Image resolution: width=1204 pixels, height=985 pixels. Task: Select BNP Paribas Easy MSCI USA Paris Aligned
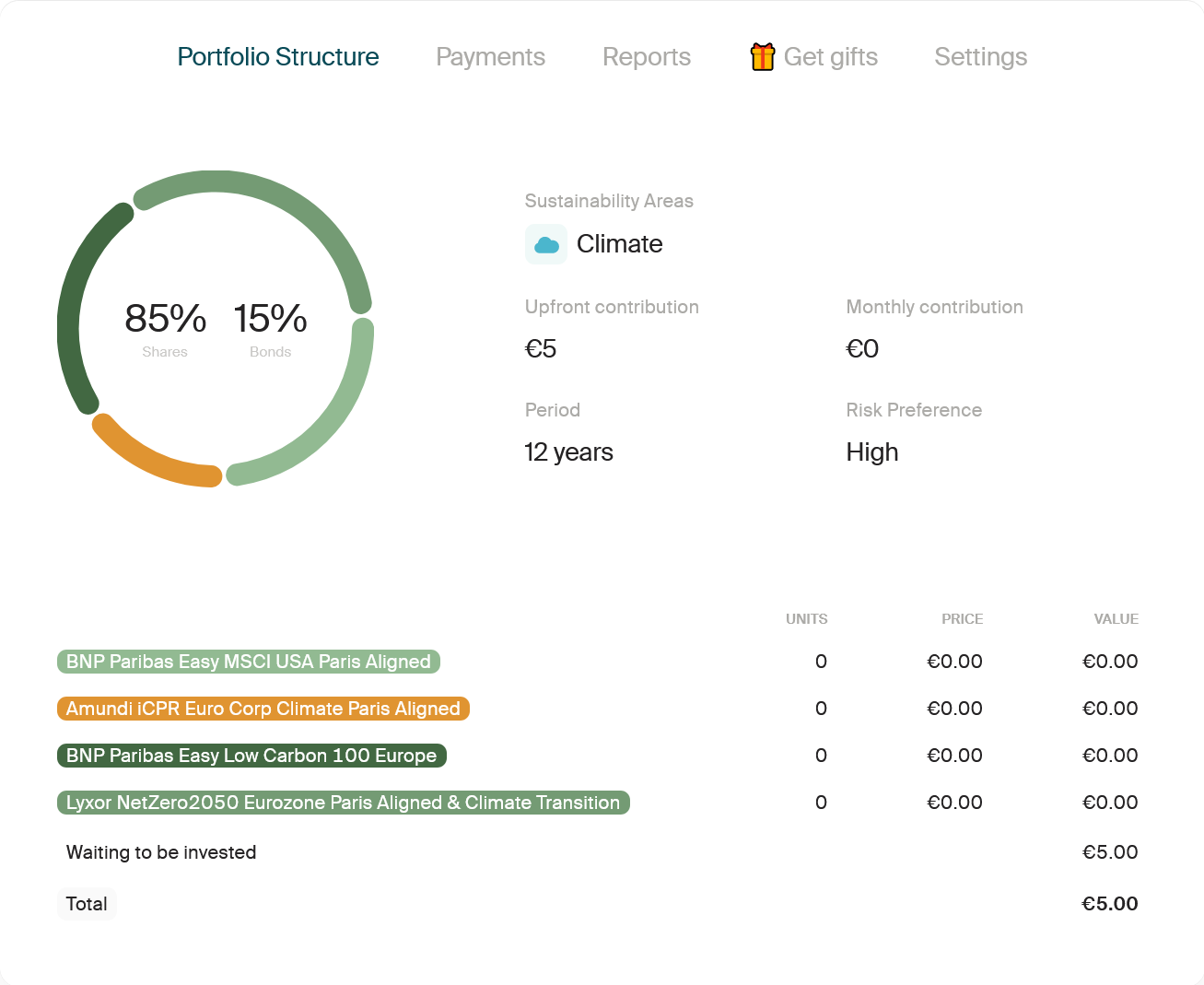coord(249,662)
